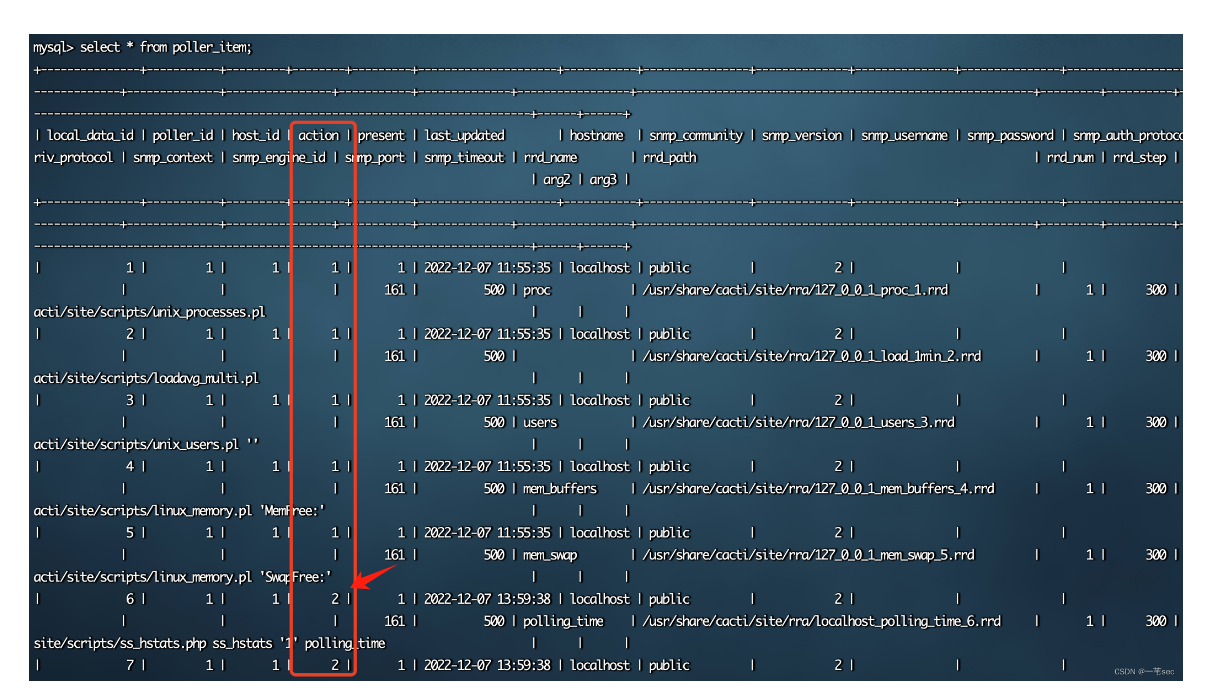Select the "rrd_name" column header
Screen dimensions: 1210x699
pyautogui.click(x=550, y=157)
